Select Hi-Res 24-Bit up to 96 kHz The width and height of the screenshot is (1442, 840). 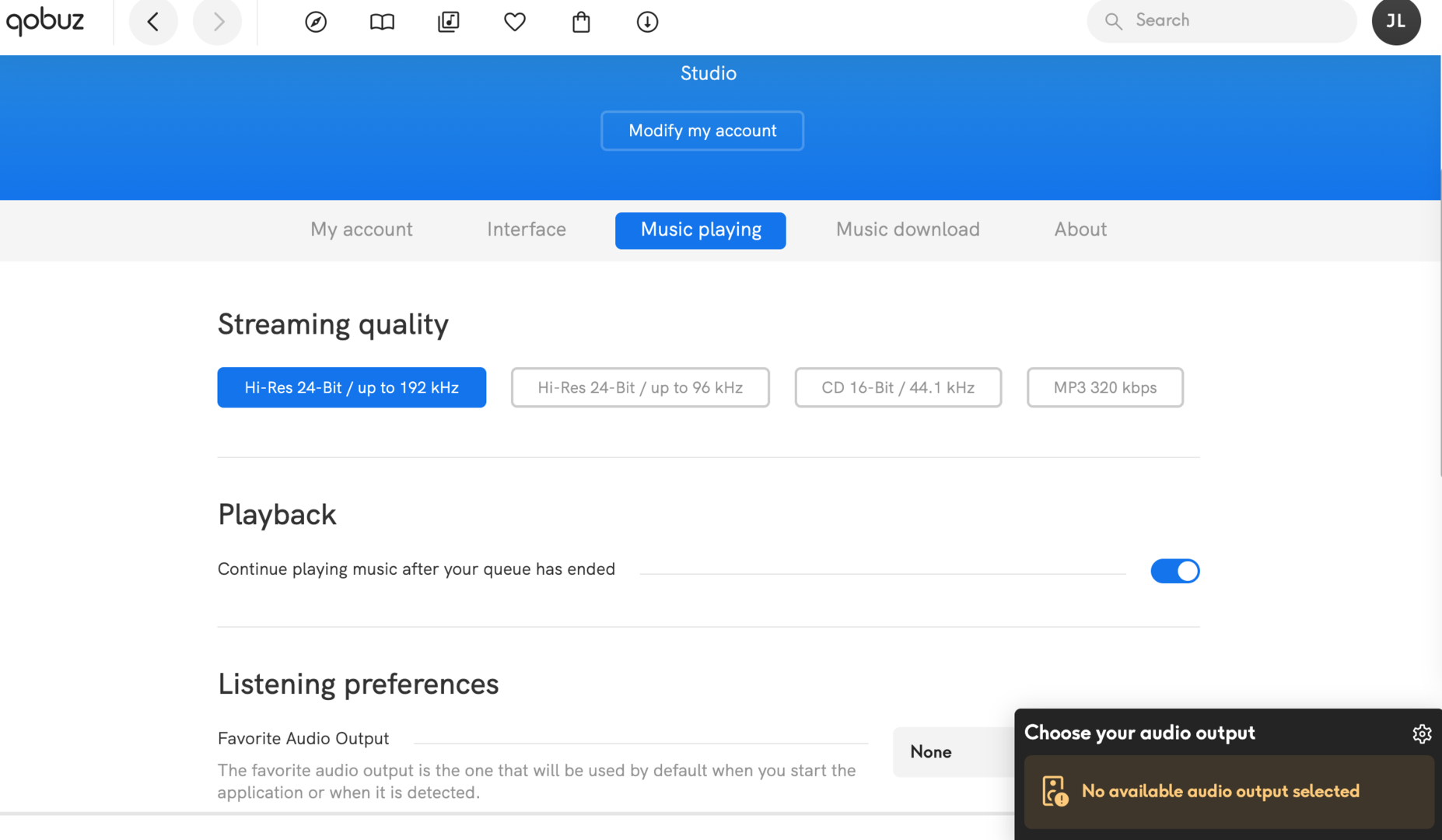point(640,387)
